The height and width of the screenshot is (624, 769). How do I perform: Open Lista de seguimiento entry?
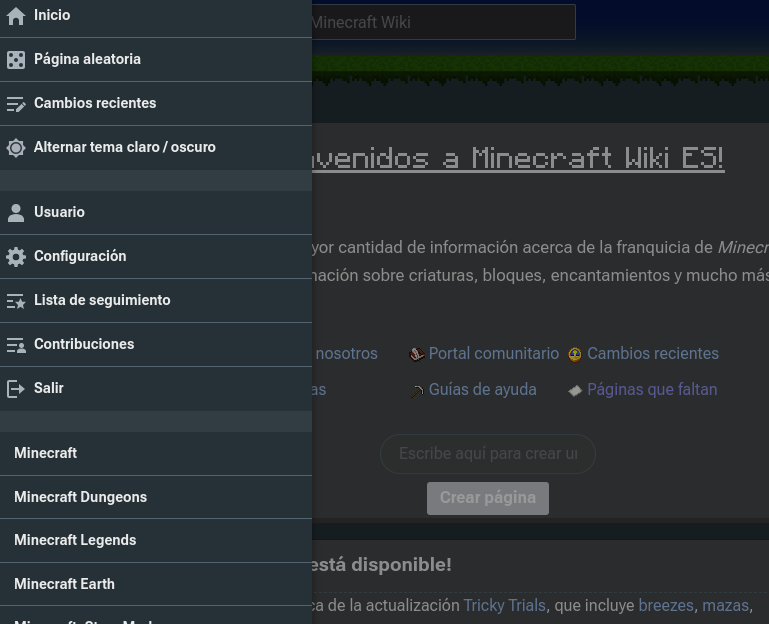(156, 301)
